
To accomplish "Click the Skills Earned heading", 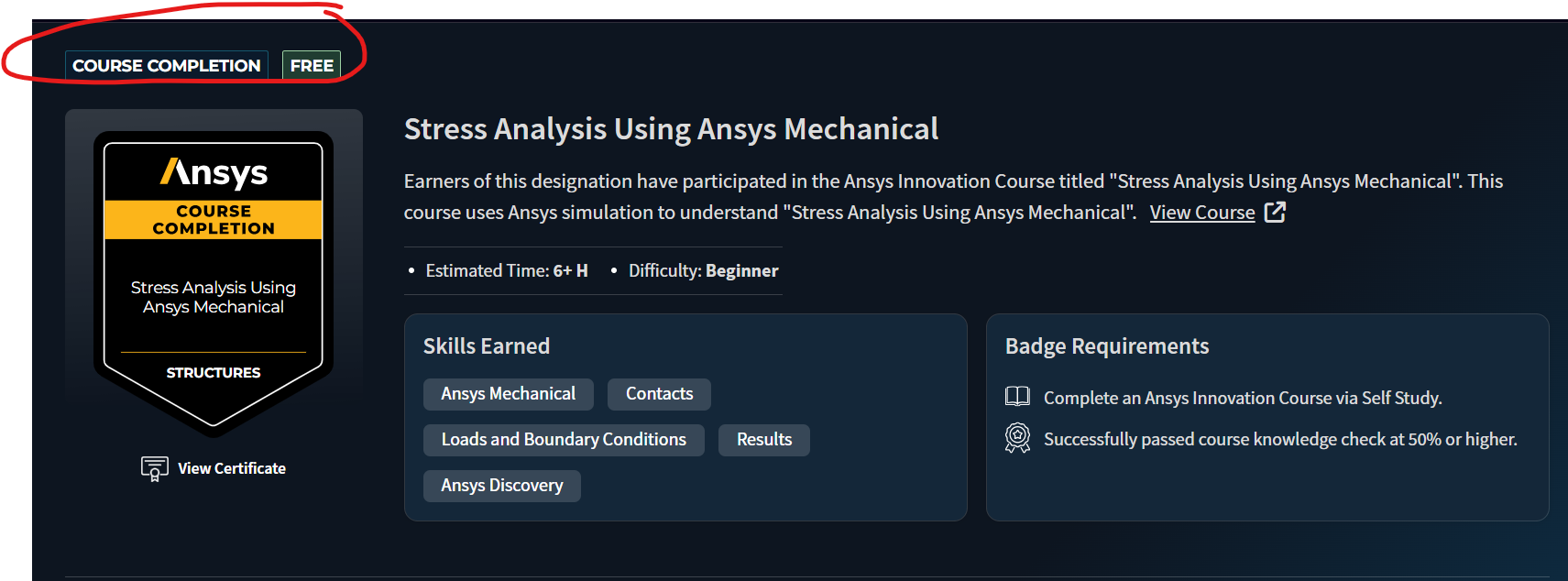I will coord(487,346).
